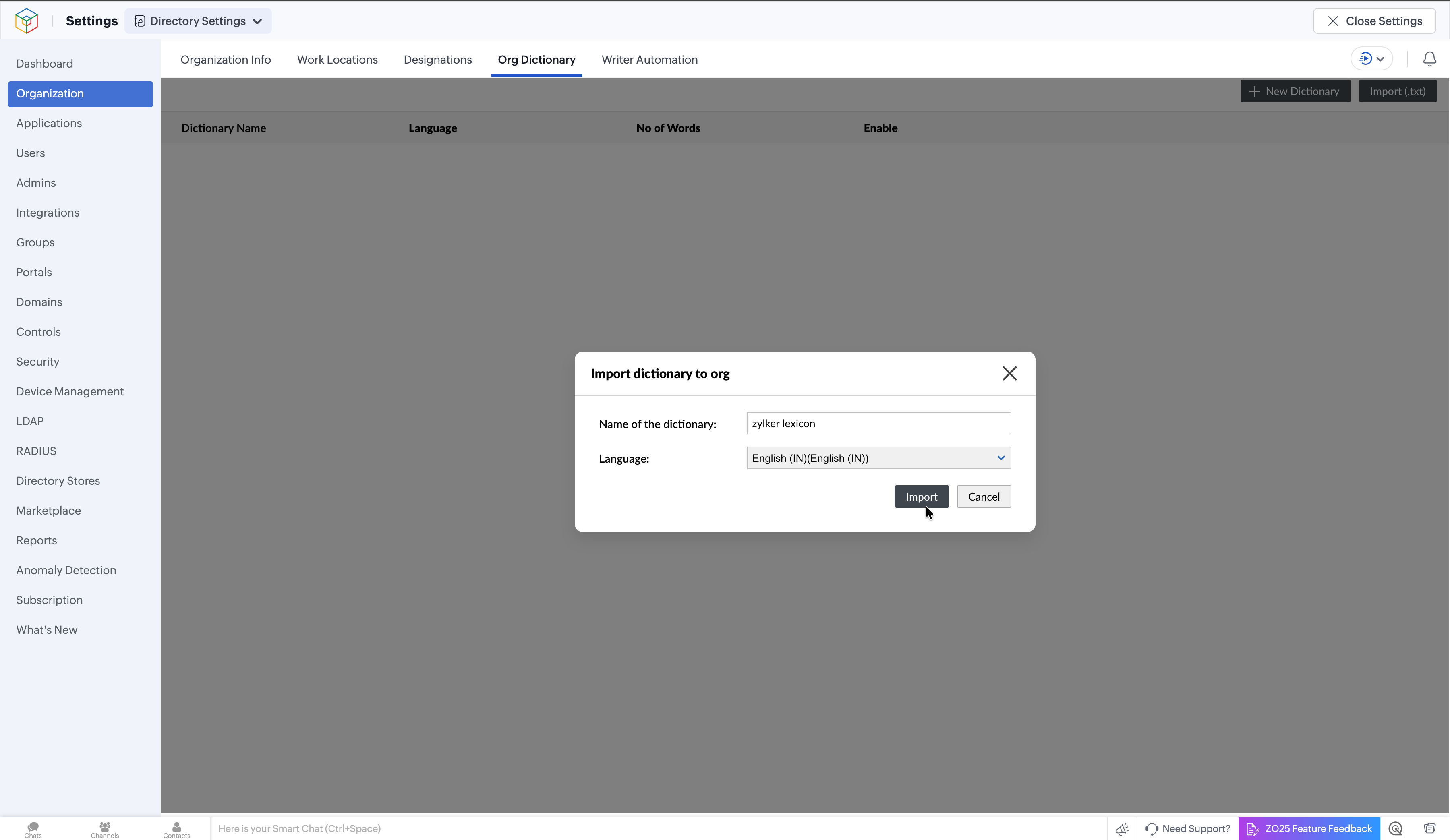Image resolution: width=1450 pixels, height=840 pixels.
Task: Switch to Organization Info tab
Action: point(226,59)
